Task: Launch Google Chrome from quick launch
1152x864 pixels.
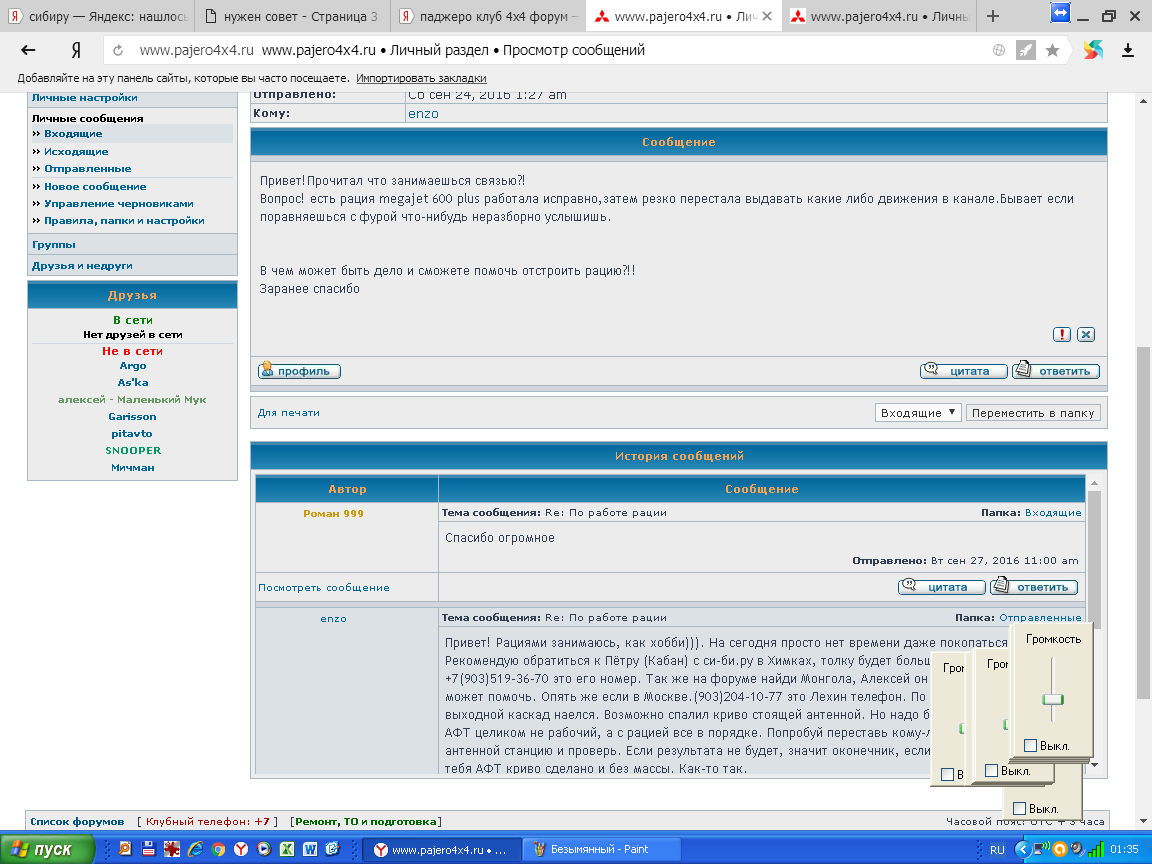Action: click(x=218, y=849)
